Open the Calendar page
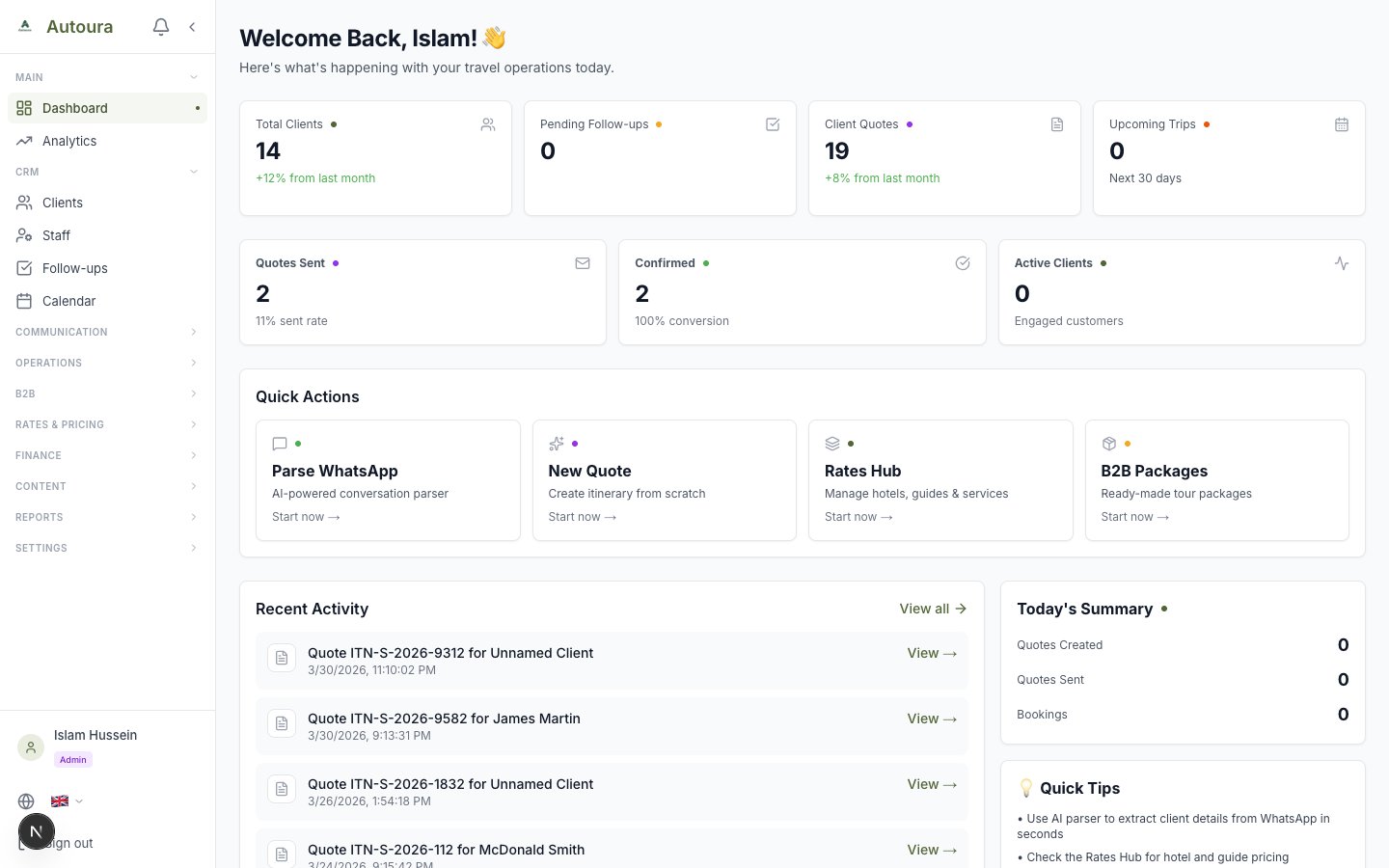Screen dimensions: 1389x868 click(107, 301)
